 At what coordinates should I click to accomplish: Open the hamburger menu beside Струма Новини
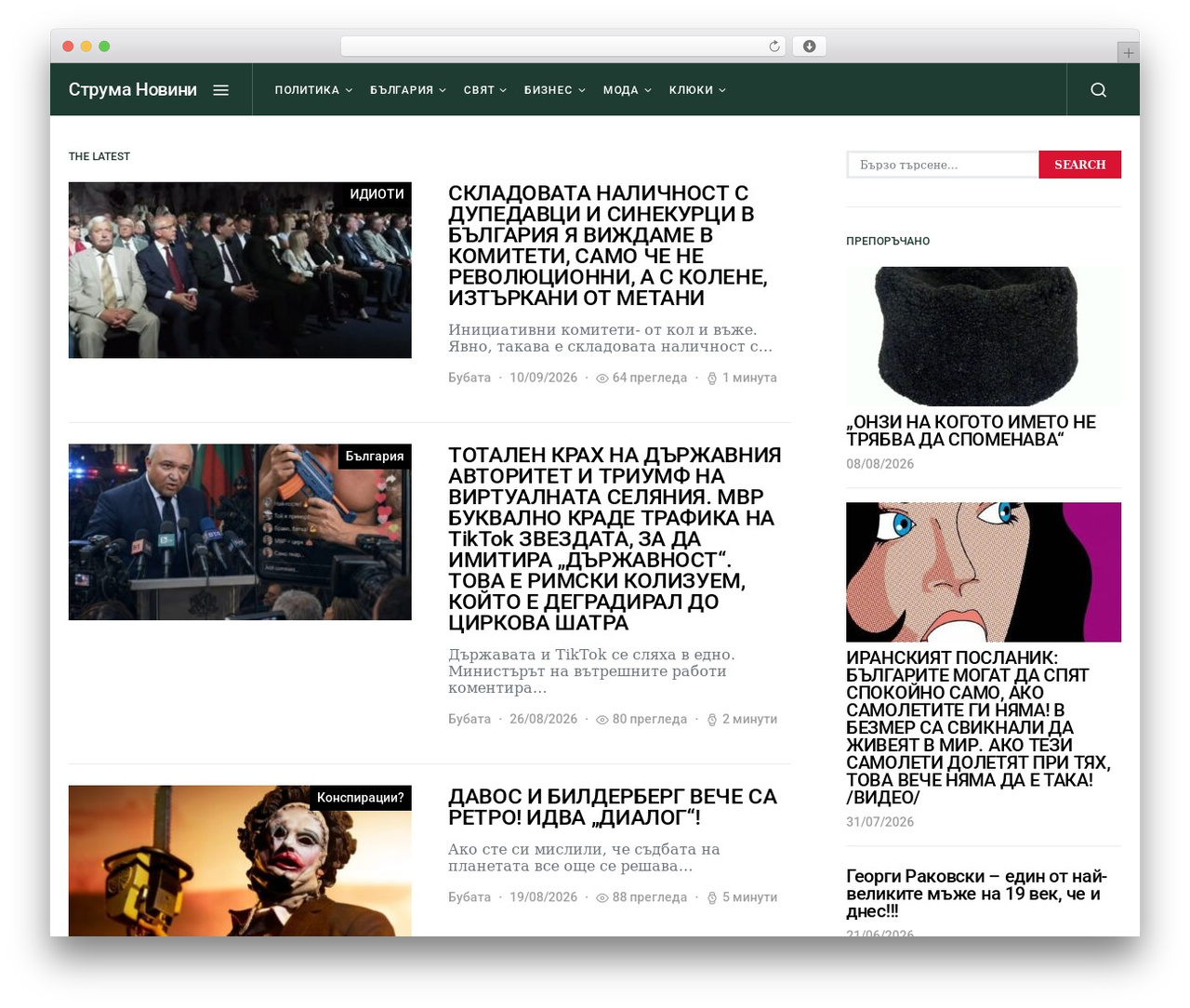point(220,90)
